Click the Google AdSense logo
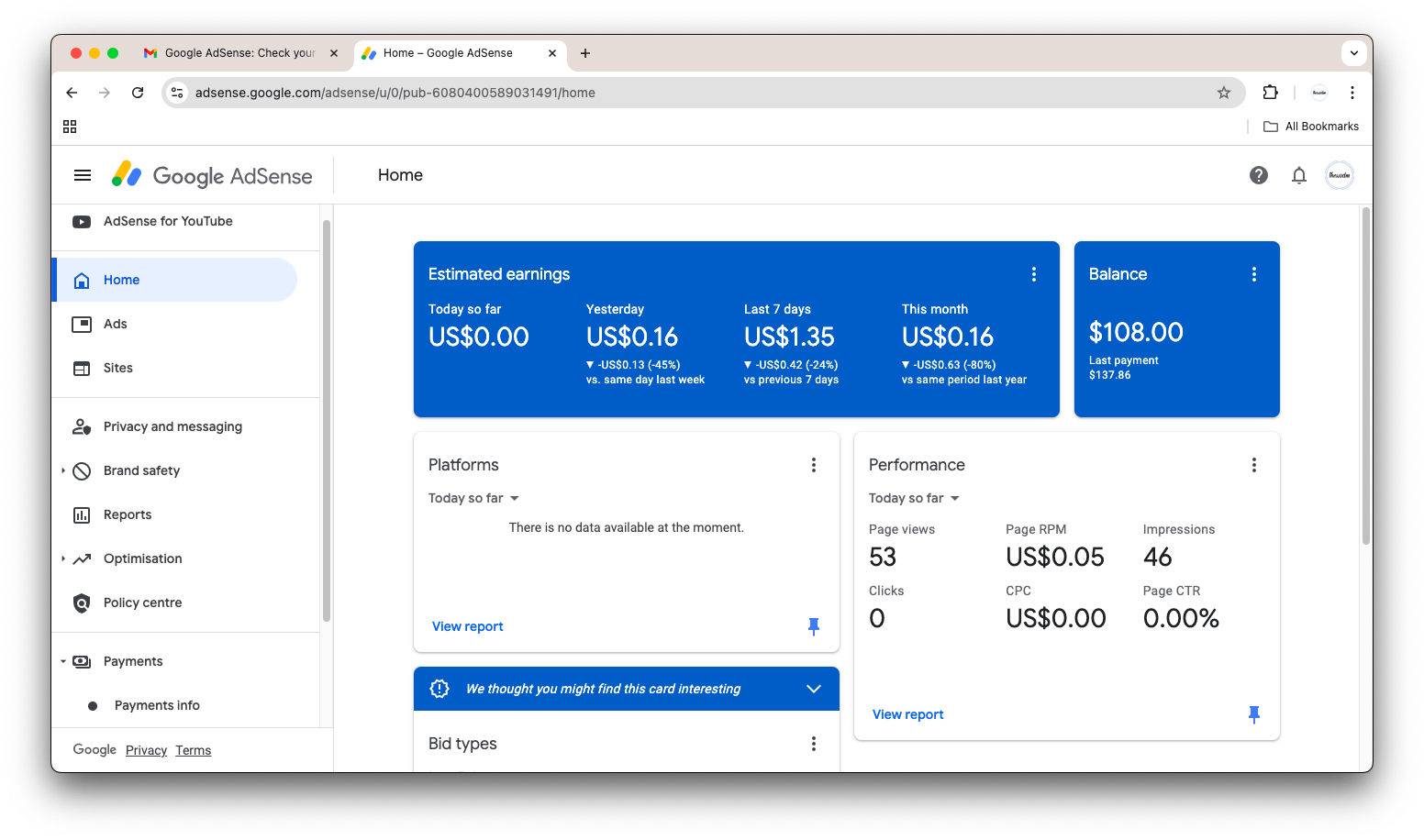 [212, 175]
